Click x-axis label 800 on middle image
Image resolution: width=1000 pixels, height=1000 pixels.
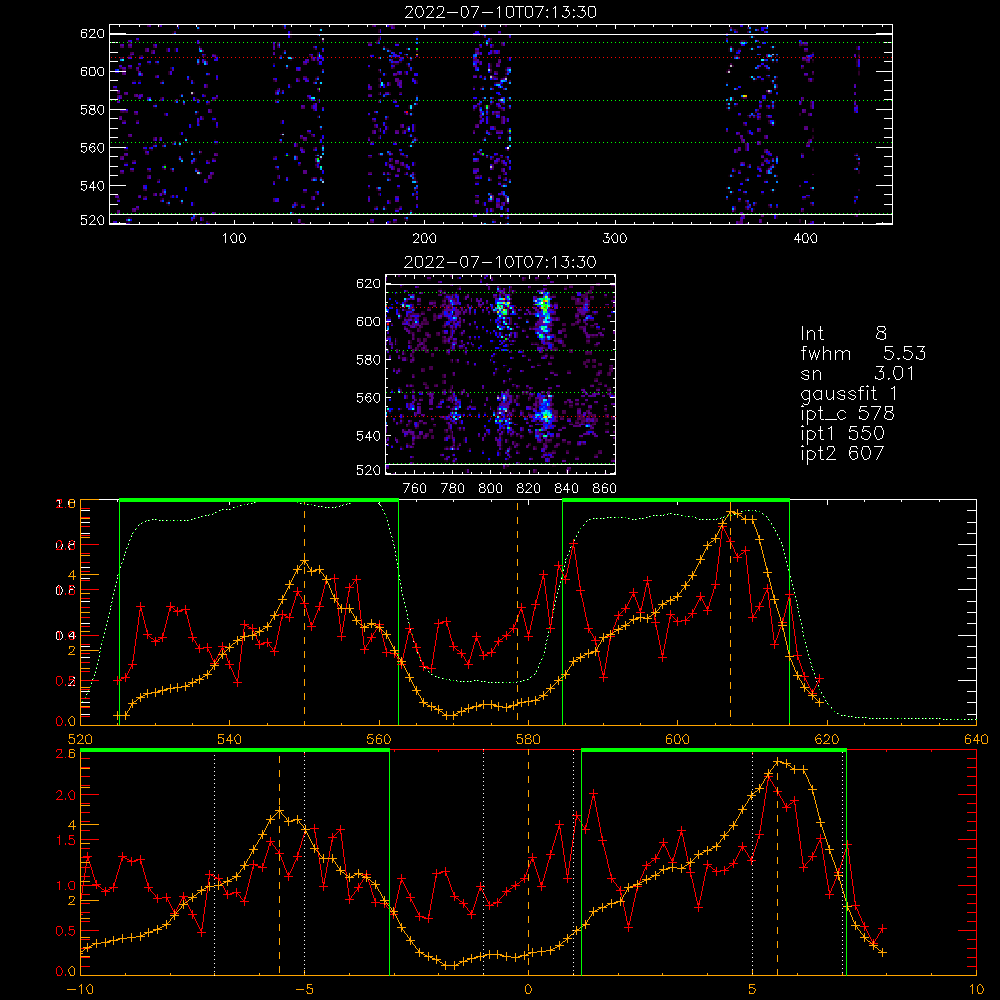click(x=491, y=489)
